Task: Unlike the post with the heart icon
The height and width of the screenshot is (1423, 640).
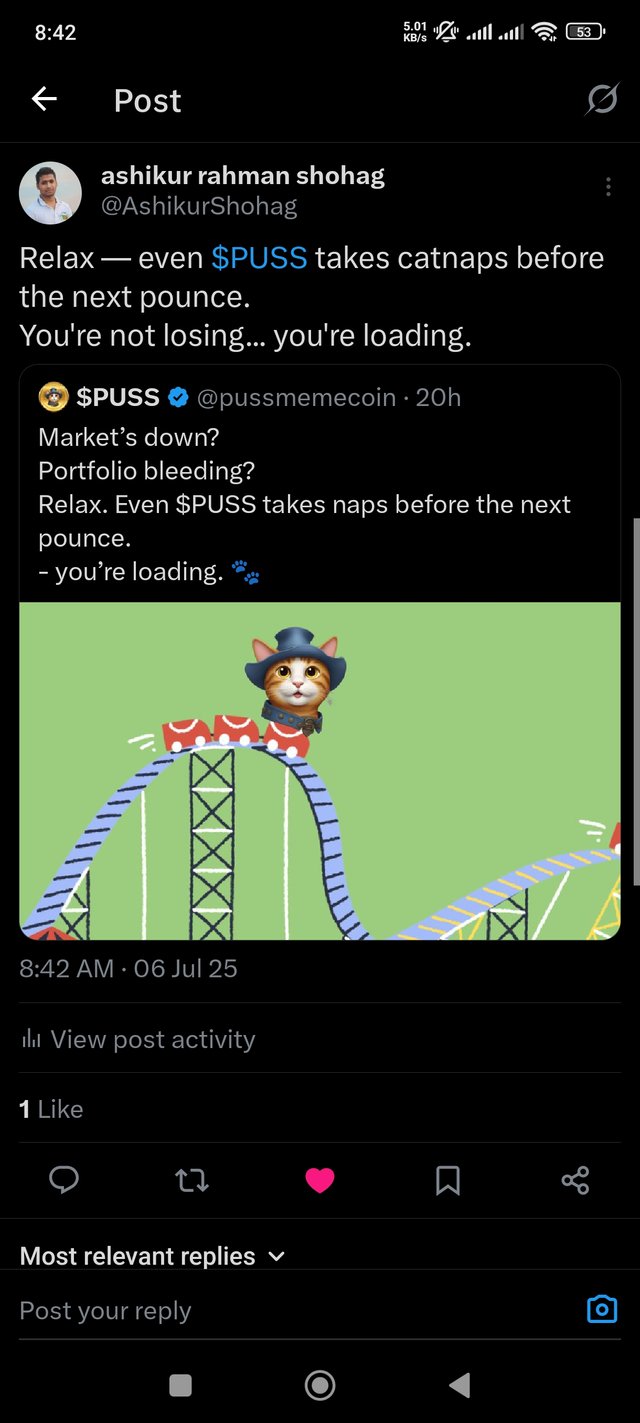Action: 320,1181
